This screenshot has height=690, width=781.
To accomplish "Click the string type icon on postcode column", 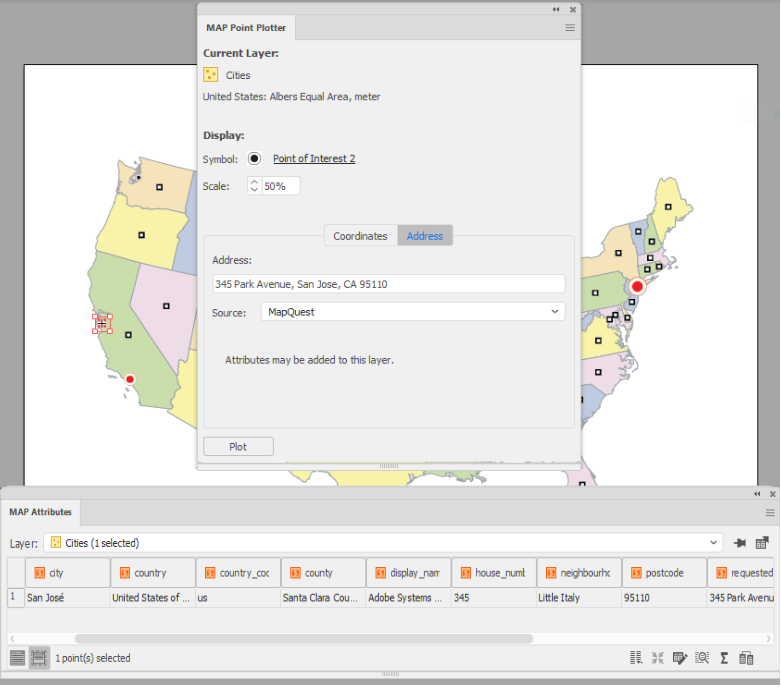I will [636, 573].
